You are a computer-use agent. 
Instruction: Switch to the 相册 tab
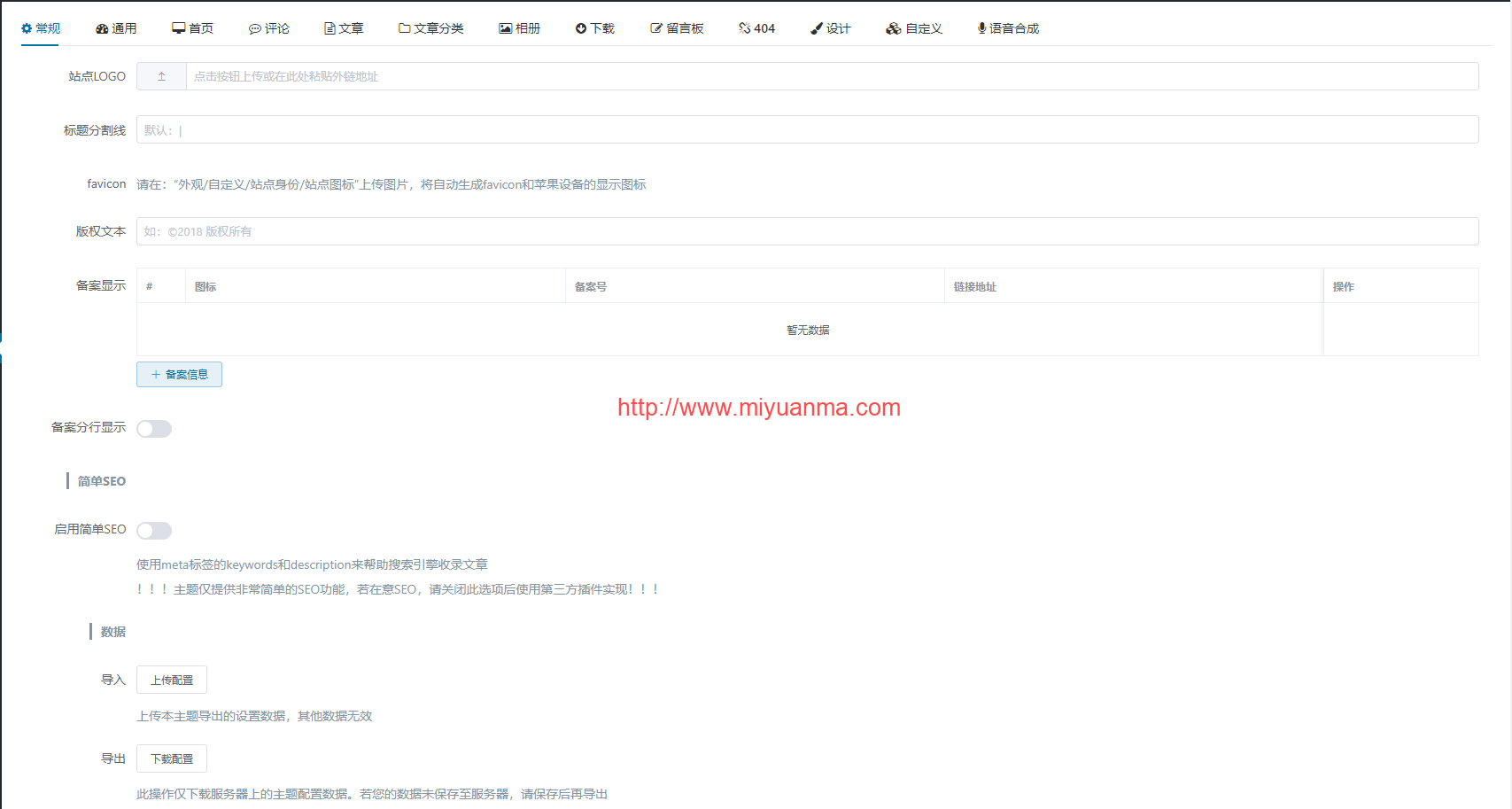click(x=520, y=28)
